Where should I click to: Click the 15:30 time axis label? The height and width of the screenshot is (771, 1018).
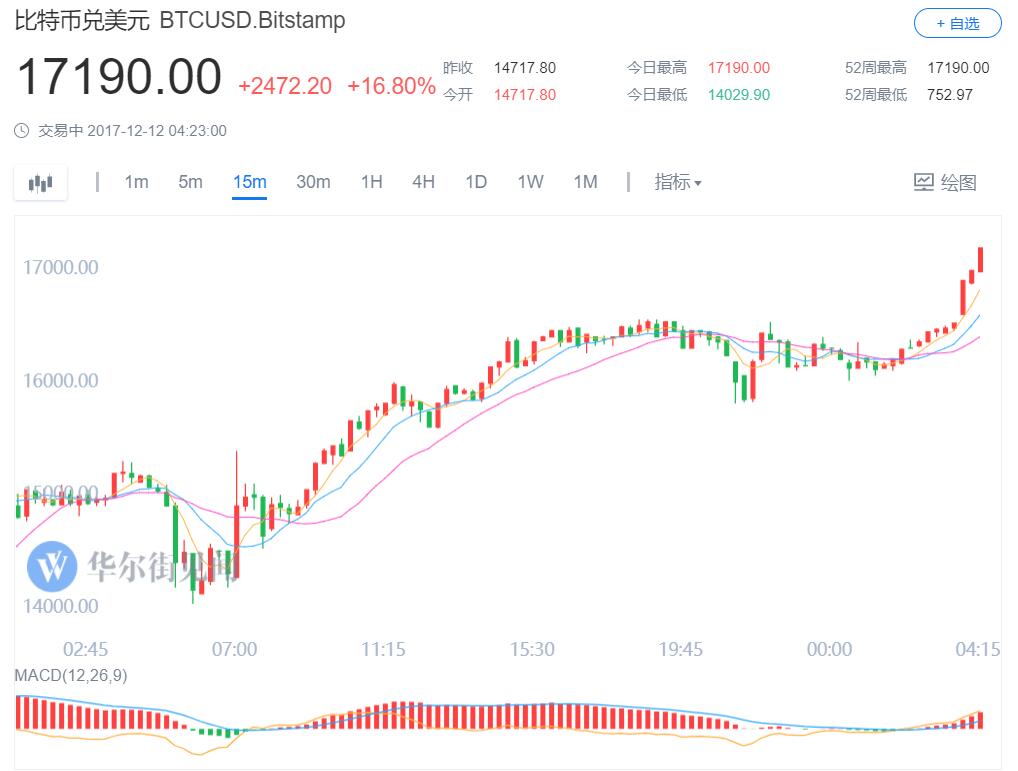[532, 649]
